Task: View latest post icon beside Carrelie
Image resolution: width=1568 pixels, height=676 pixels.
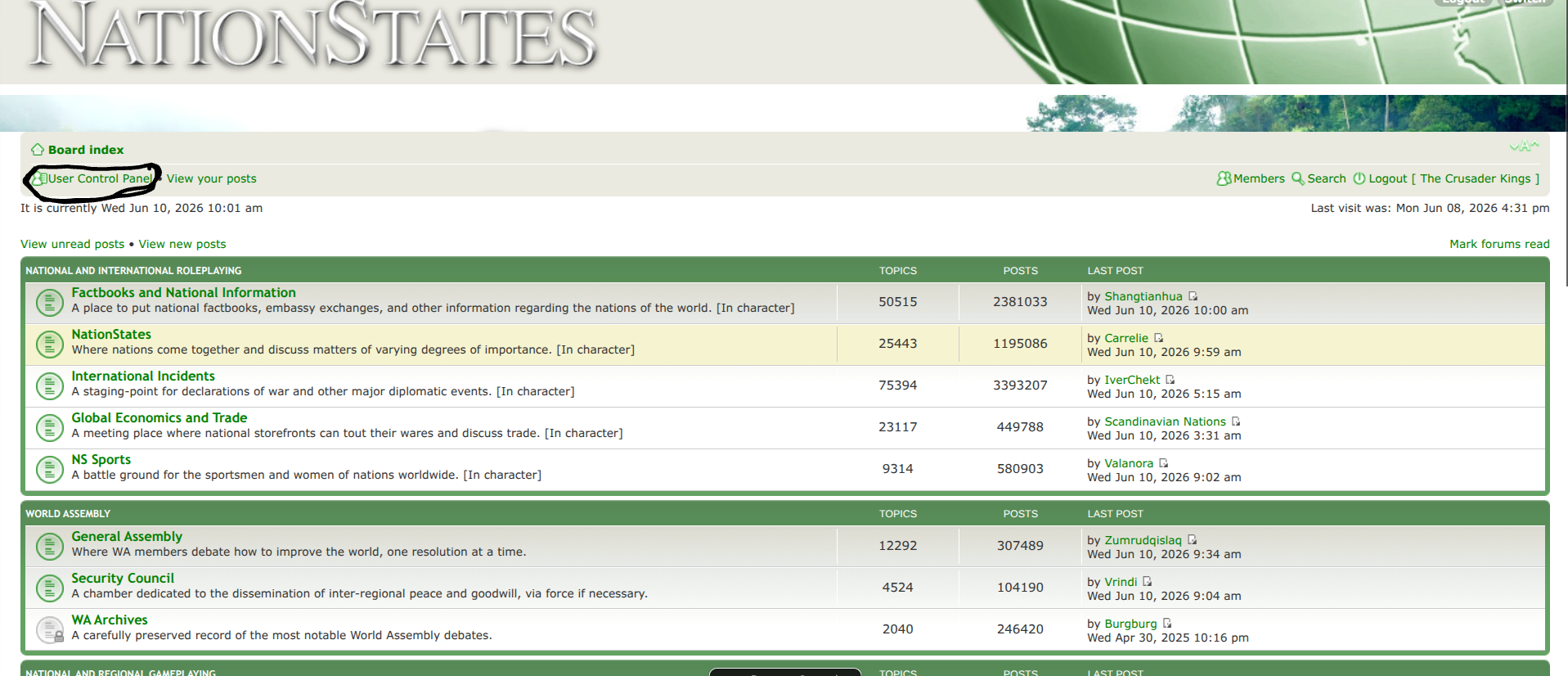Action: 1158,338
